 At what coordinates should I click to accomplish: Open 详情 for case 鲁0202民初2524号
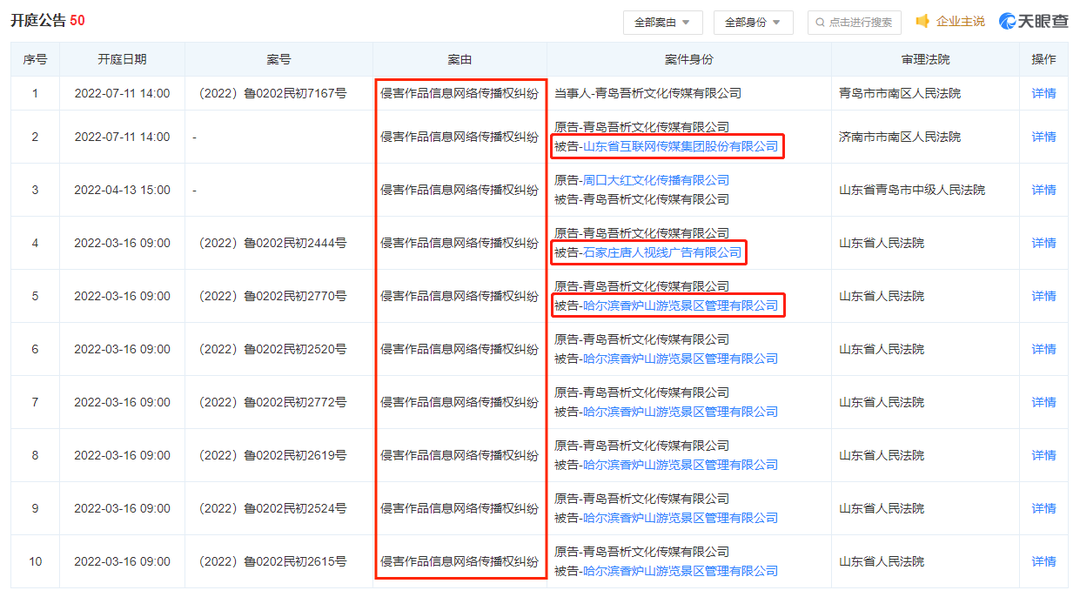click(1043, 508)
